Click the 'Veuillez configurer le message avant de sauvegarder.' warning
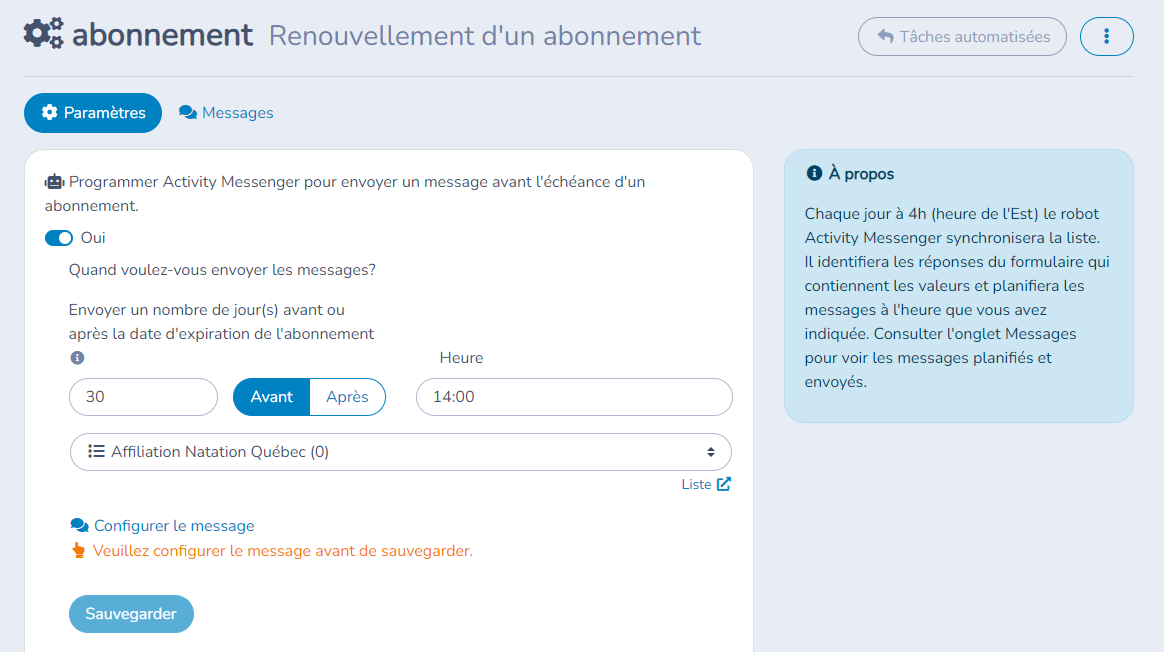This screenshot has height=652, width=1164. tap(283, 551)
